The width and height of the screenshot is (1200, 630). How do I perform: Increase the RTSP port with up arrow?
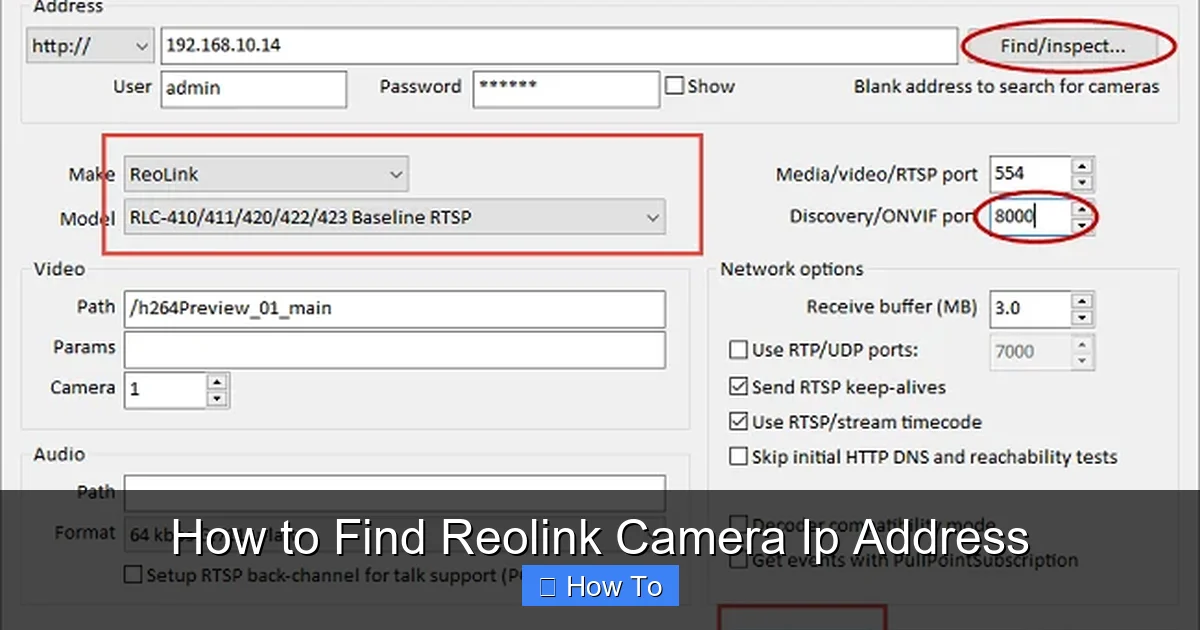[1082, 166]
